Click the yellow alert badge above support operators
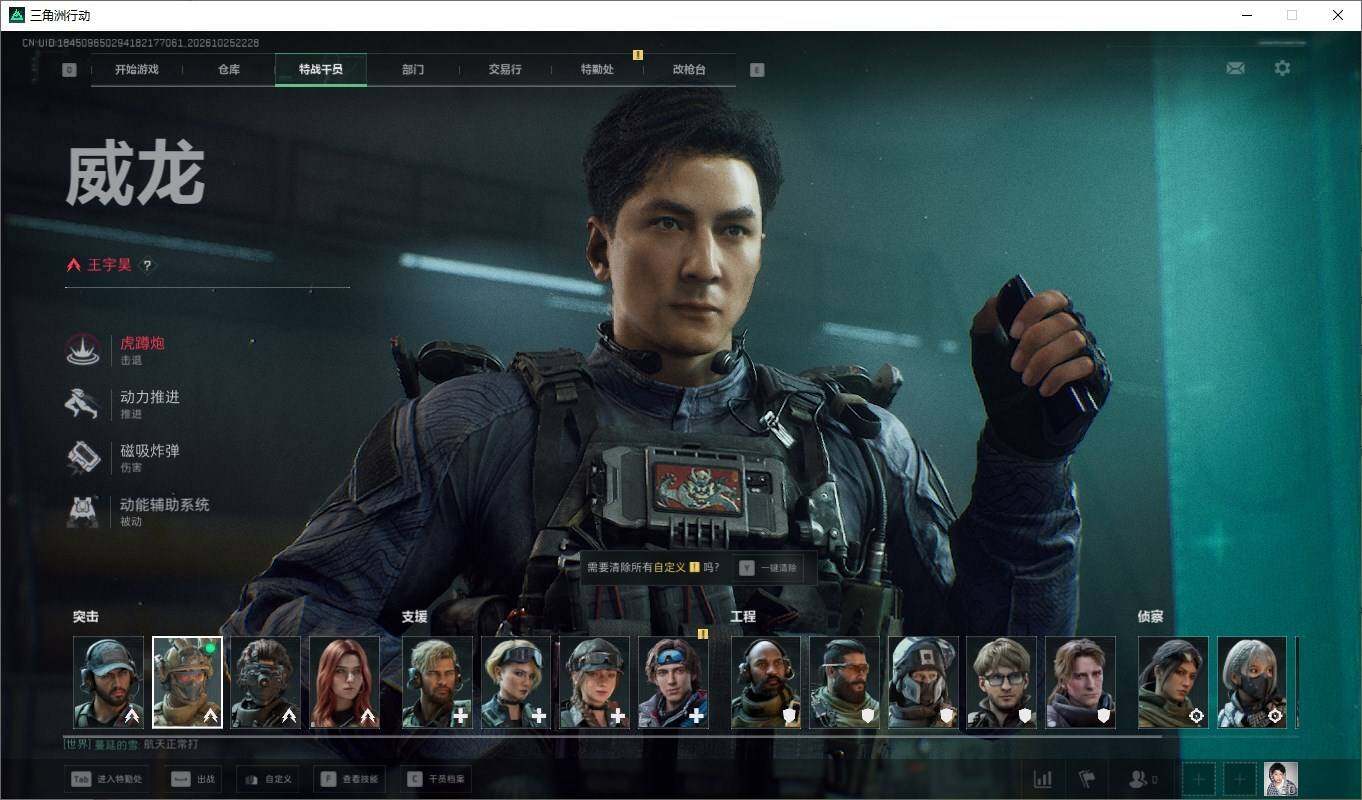The image size is (1362, 800). tap(702, 633)
